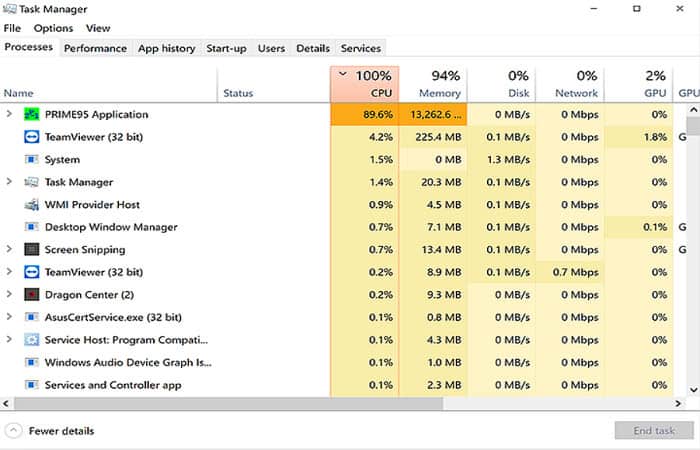Click the vertical scrollbar down arrow

(693, 390)
